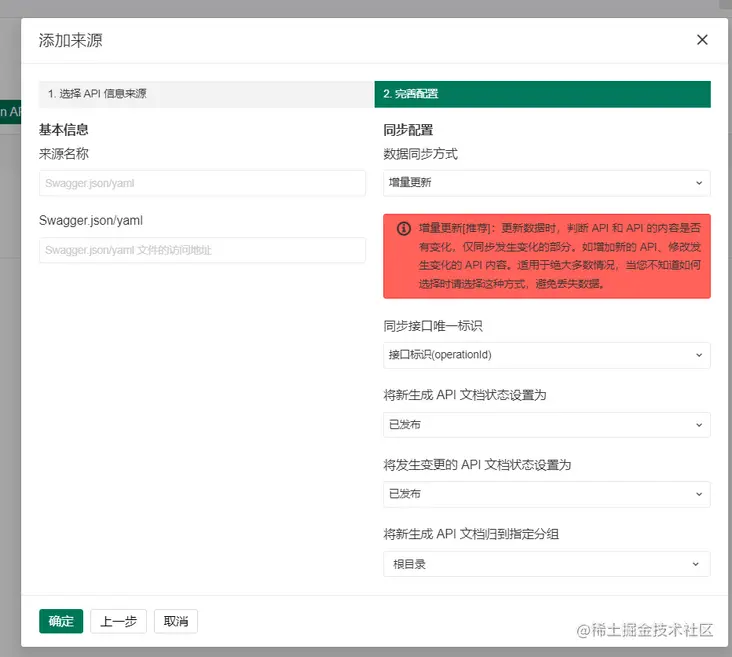Focus the 来源名称 input field
This screenshot has width=732, height=657.
click(202, 183)
